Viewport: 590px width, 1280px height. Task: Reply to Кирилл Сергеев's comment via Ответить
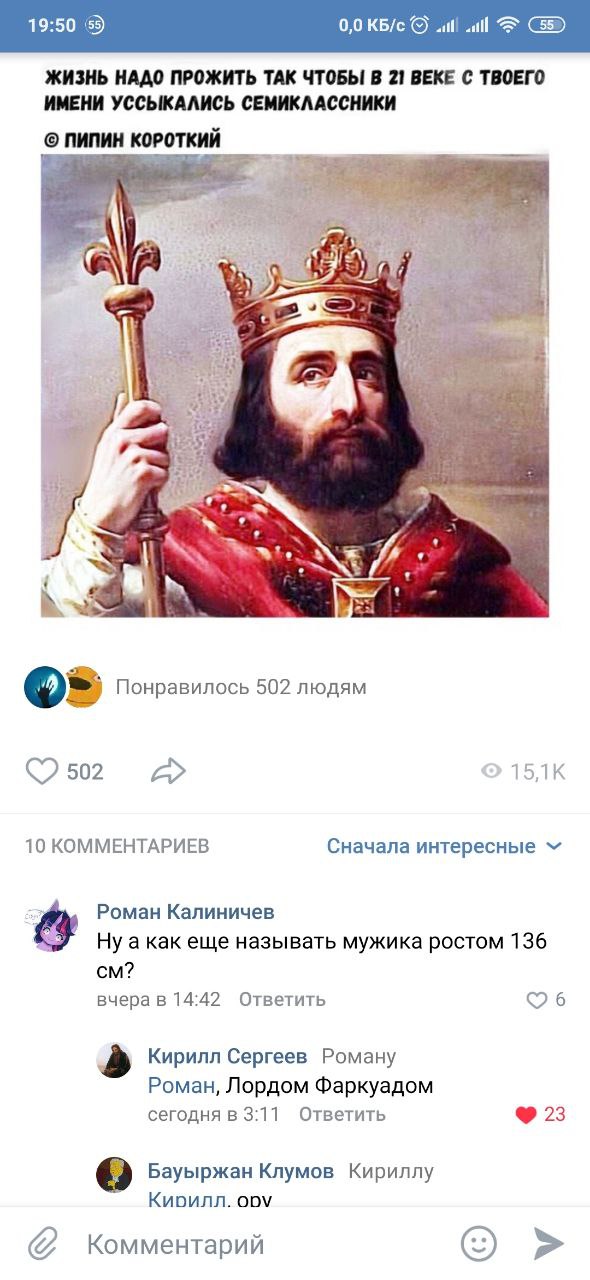(342, 1114)
